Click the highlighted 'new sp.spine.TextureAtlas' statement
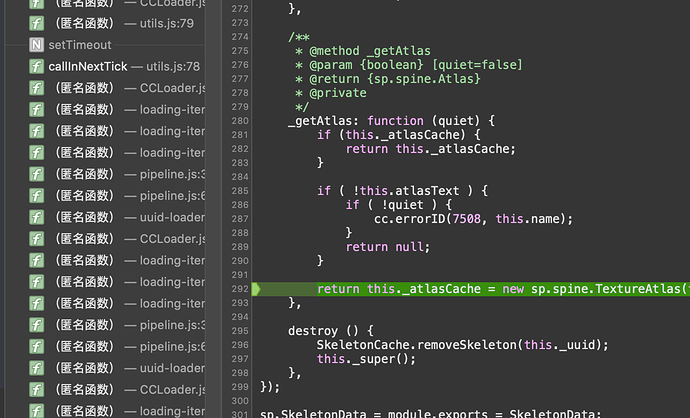The height and width of the screenshot is (418, 690). click(x=503, y=289)
